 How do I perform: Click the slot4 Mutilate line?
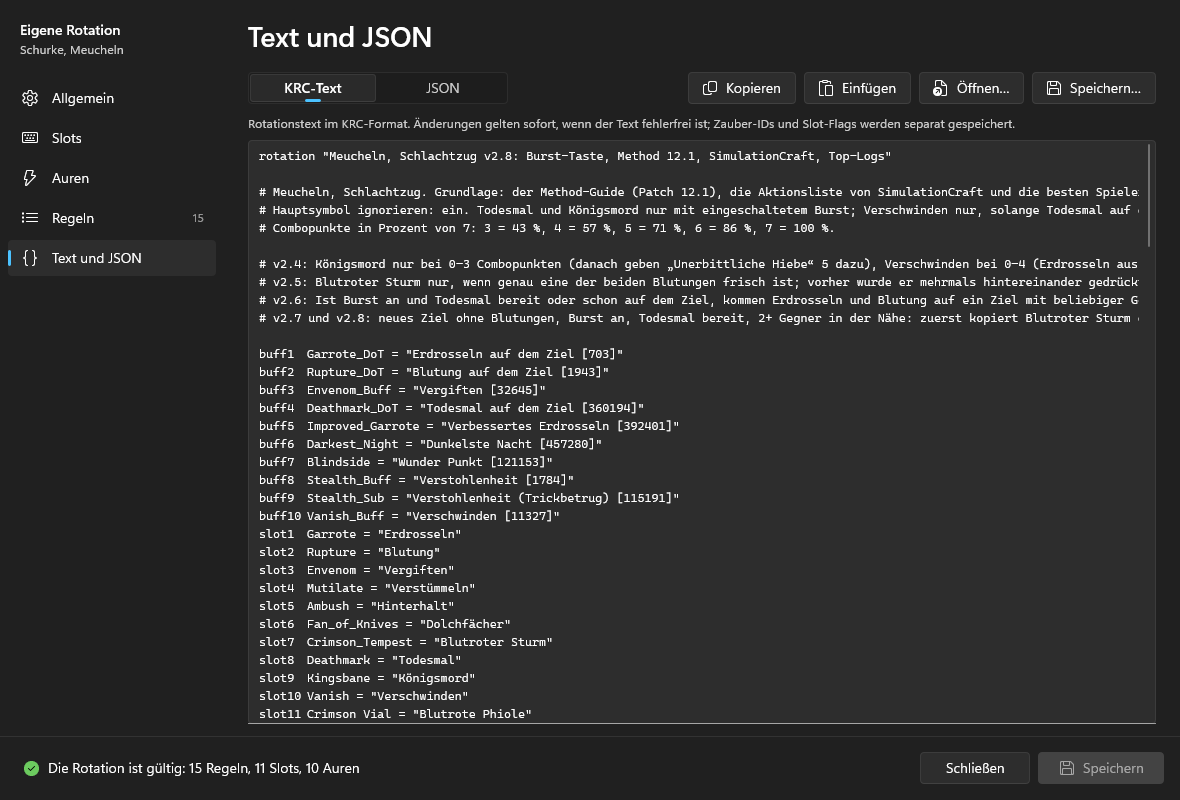367,588
